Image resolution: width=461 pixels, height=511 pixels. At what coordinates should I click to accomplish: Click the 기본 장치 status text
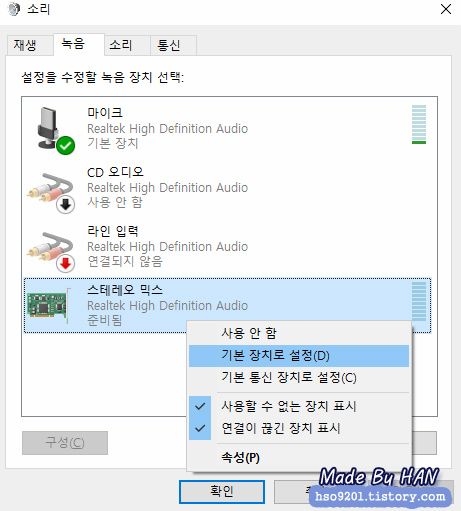point(113,143)
